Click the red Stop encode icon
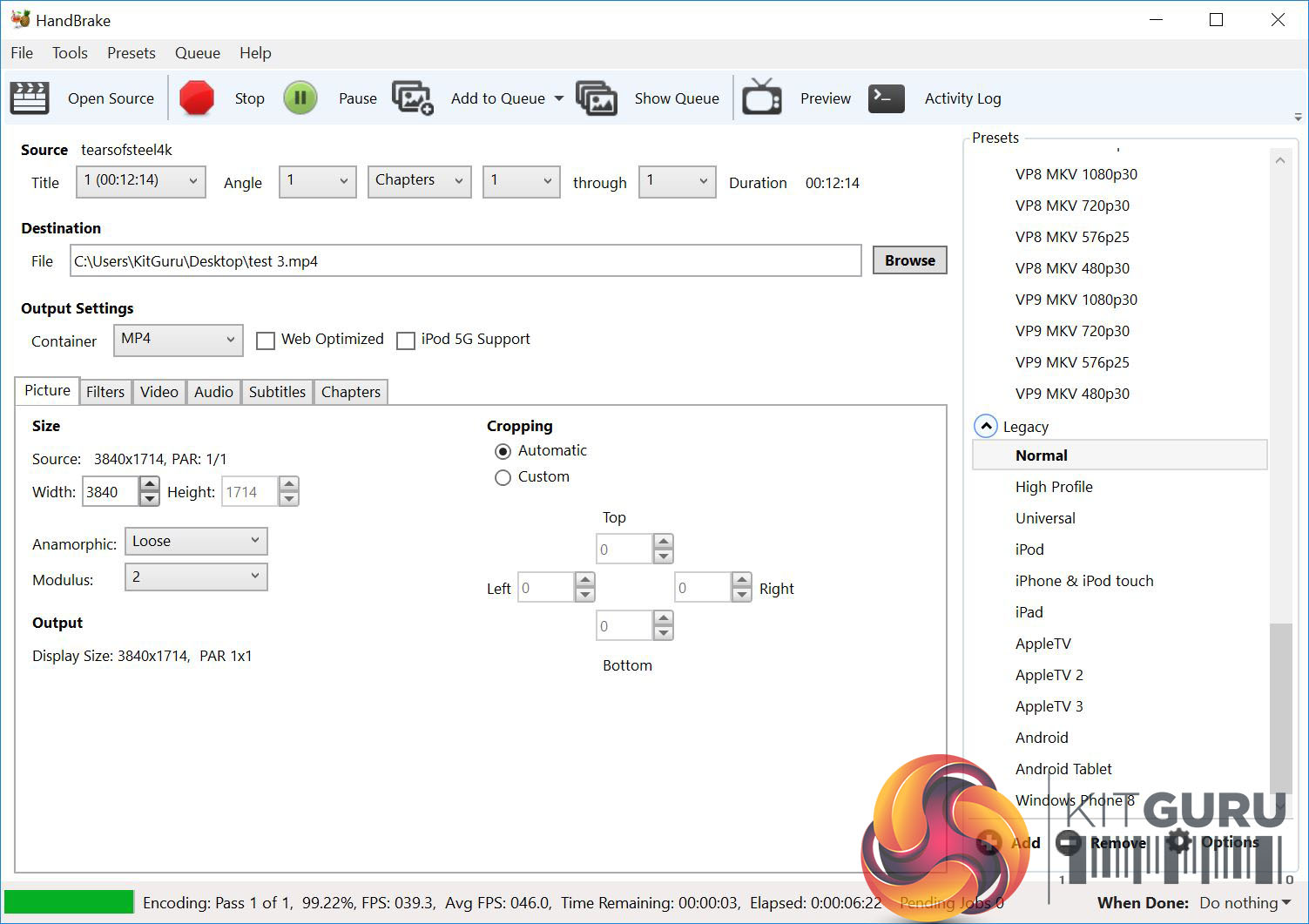Image resolution: width=1309 pixels, height=924 pixels. [x=197, y=98]
